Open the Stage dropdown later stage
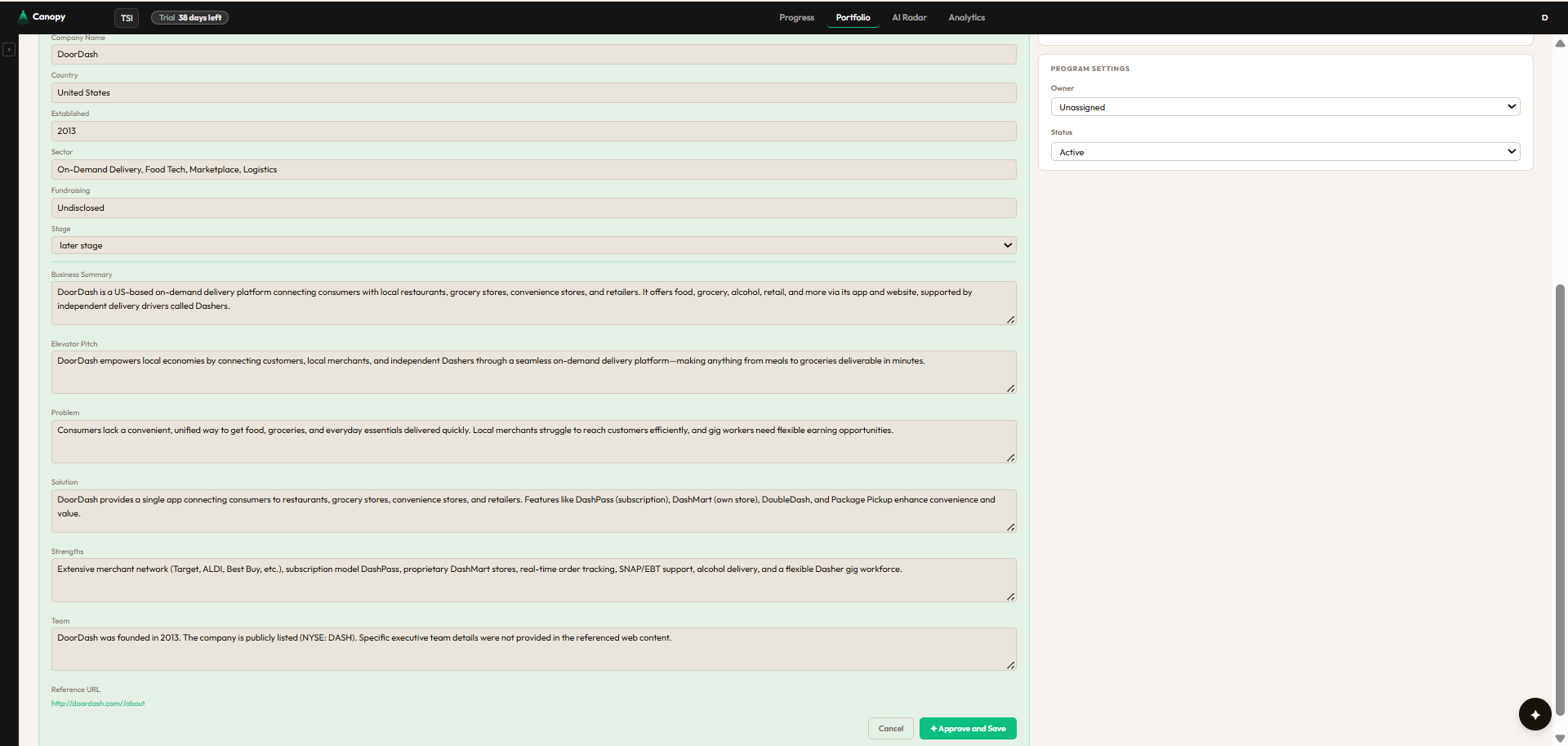 pyautogui.click(x=533, y=245)
